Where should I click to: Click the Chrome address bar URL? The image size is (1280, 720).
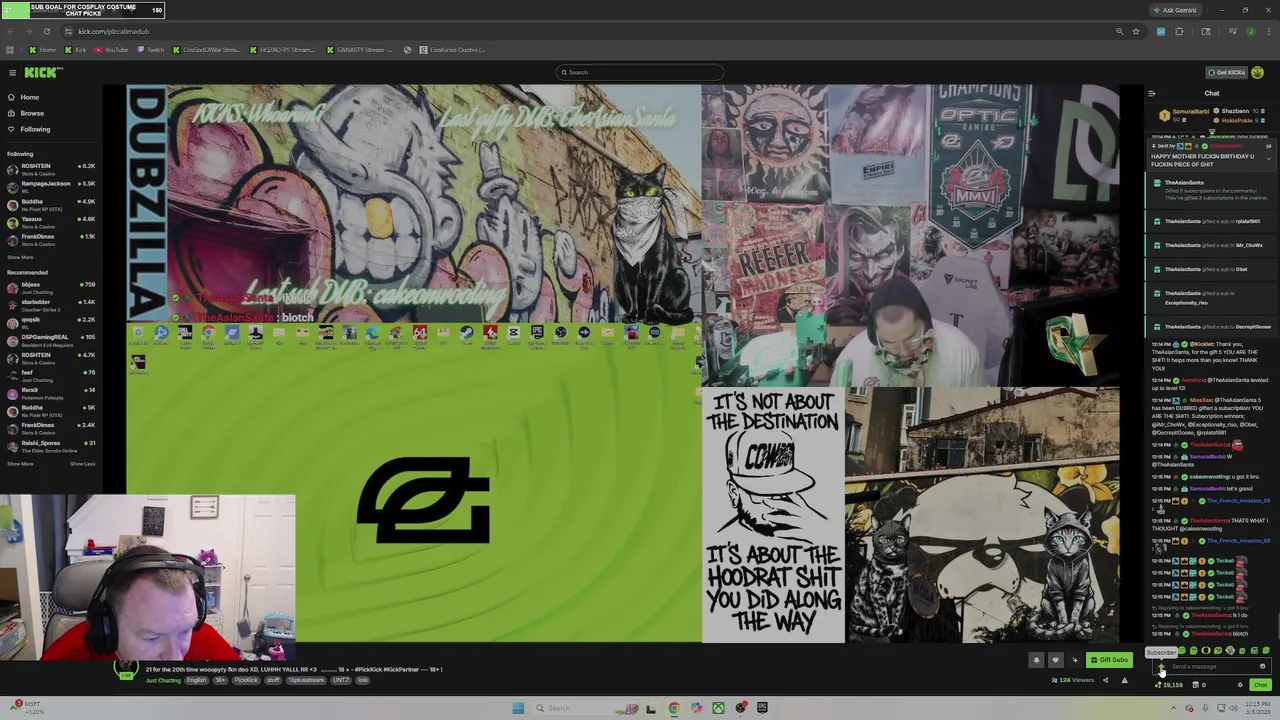coord(113,31)
